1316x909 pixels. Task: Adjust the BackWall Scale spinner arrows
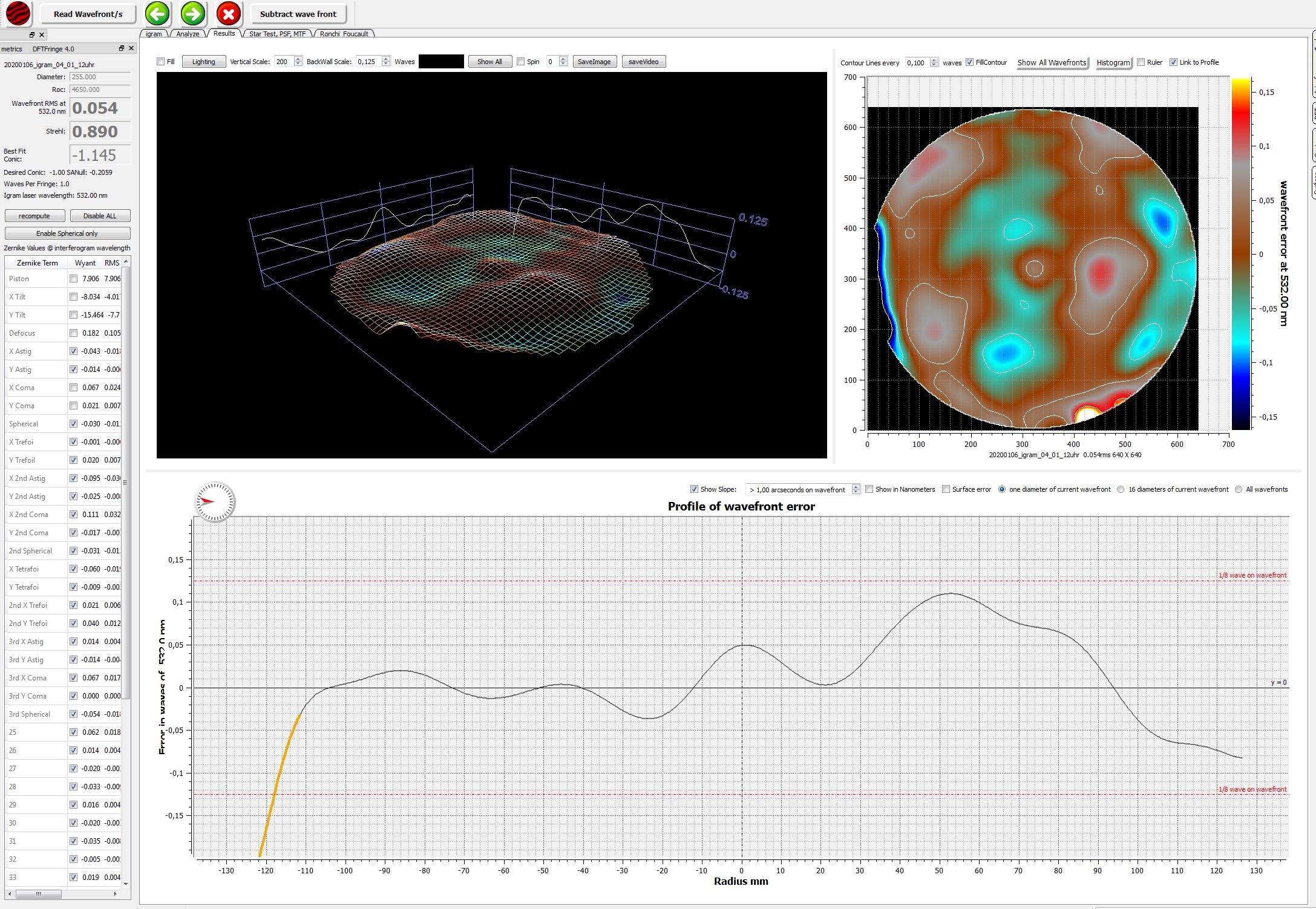386,62
